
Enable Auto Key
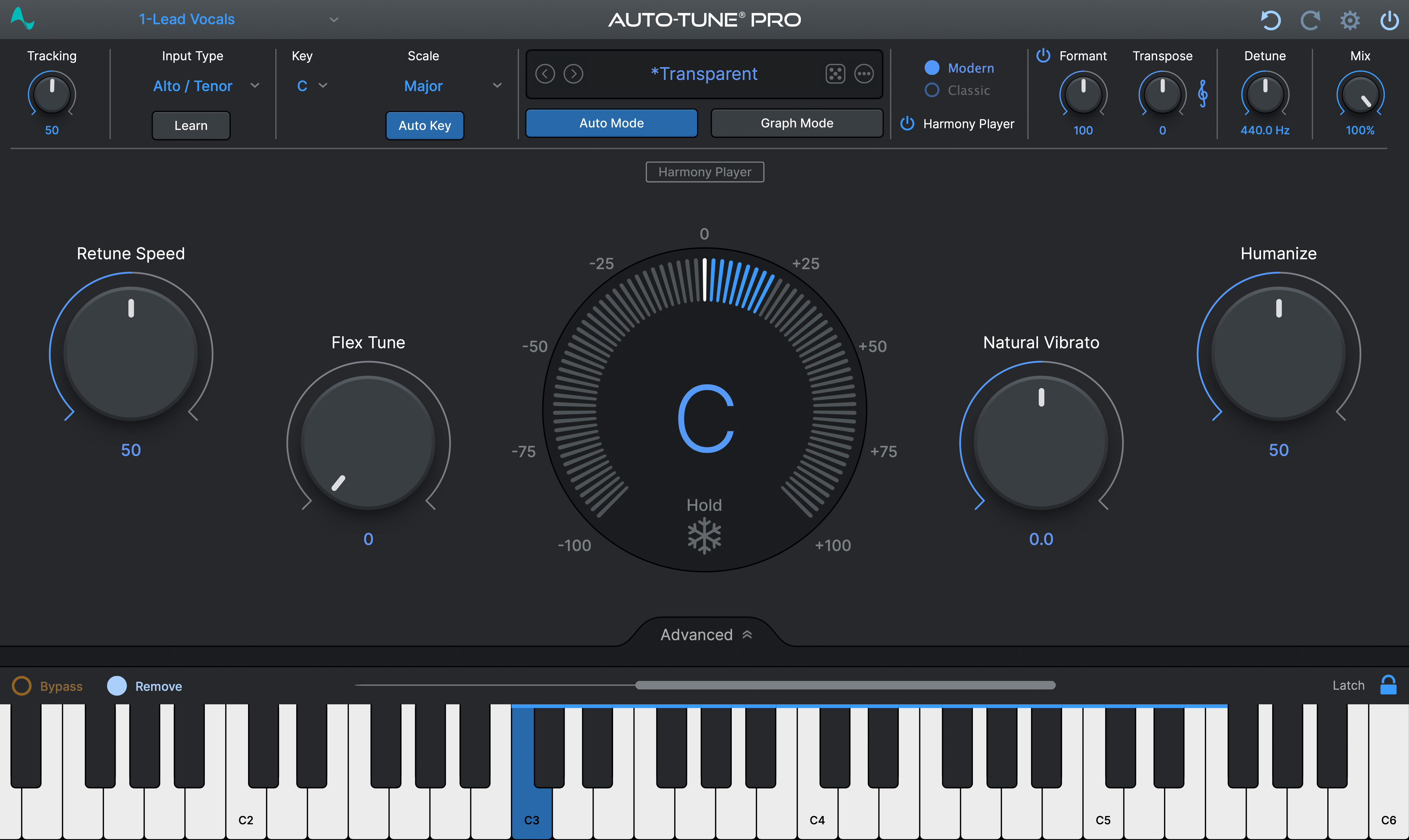[x=424, y=125]
